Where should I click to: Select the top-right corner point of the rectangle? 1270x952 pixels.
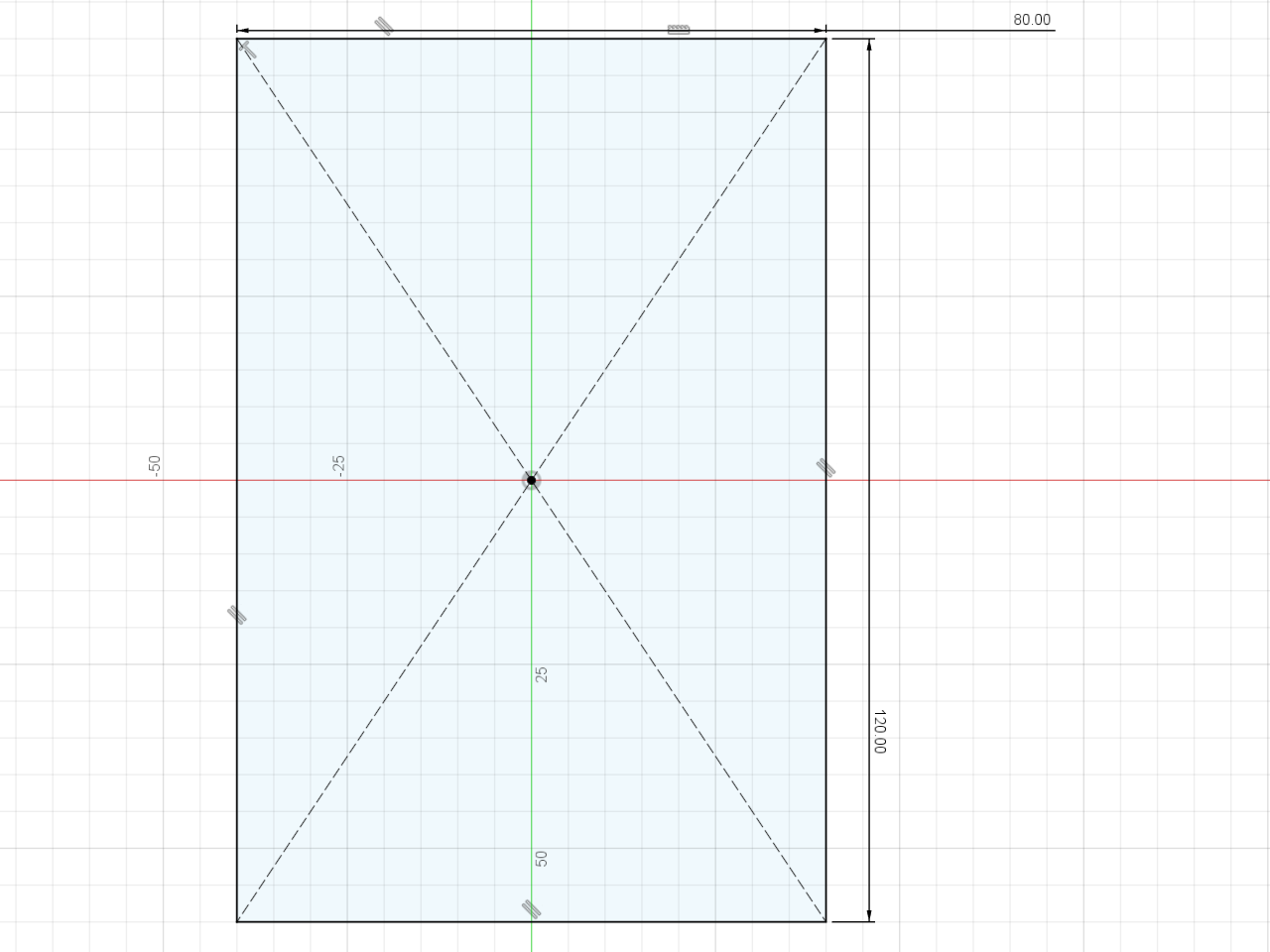(x=825, y=39)
